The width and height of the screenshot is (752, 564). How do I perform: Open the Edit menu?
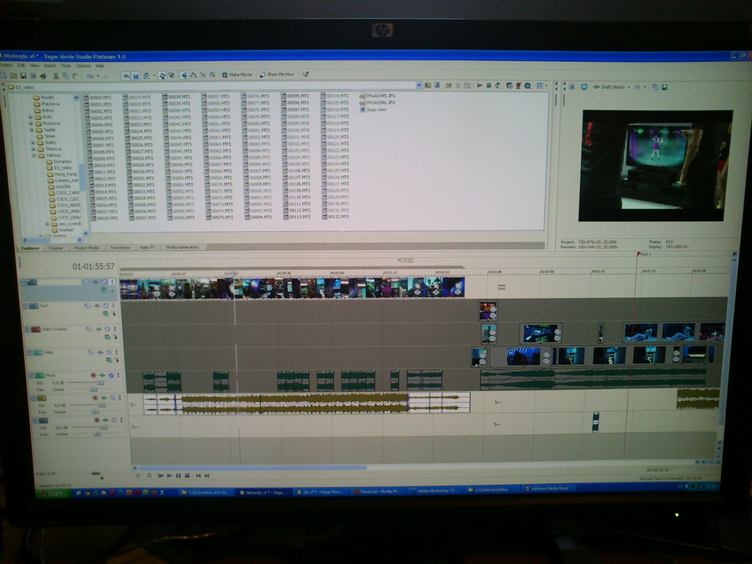(x=21, y=66)
